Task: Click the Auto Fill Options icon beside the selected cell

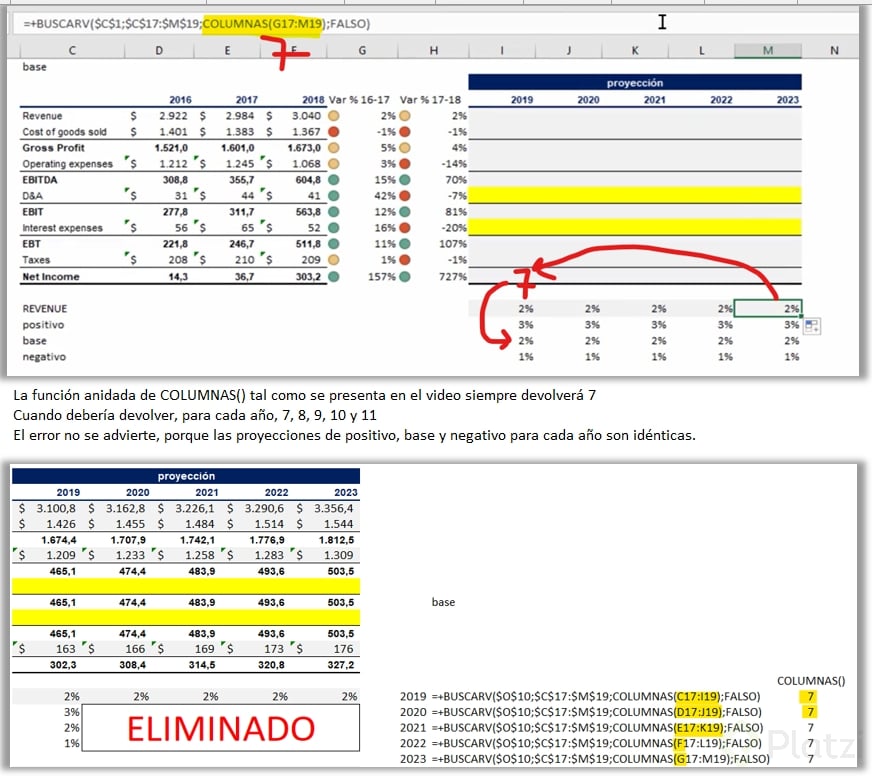Action: pos(812,326)
